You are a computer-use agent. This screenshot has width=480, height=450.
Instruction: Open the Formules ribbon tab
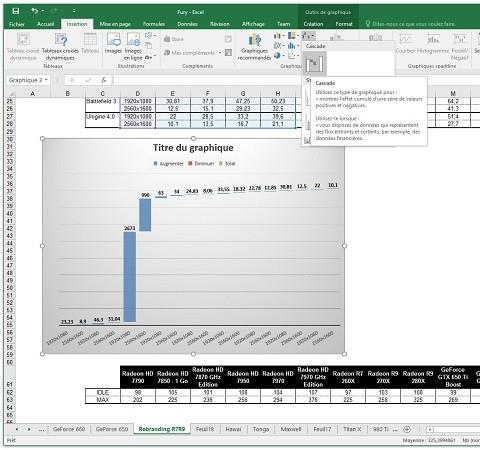coord(154,24)
